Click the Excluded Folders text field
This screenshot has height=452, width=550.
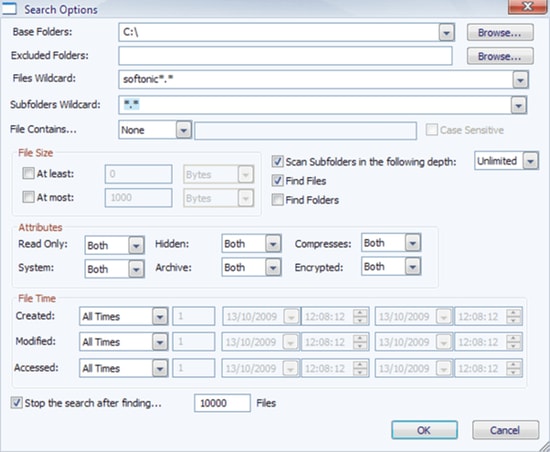tap(285, 56)
